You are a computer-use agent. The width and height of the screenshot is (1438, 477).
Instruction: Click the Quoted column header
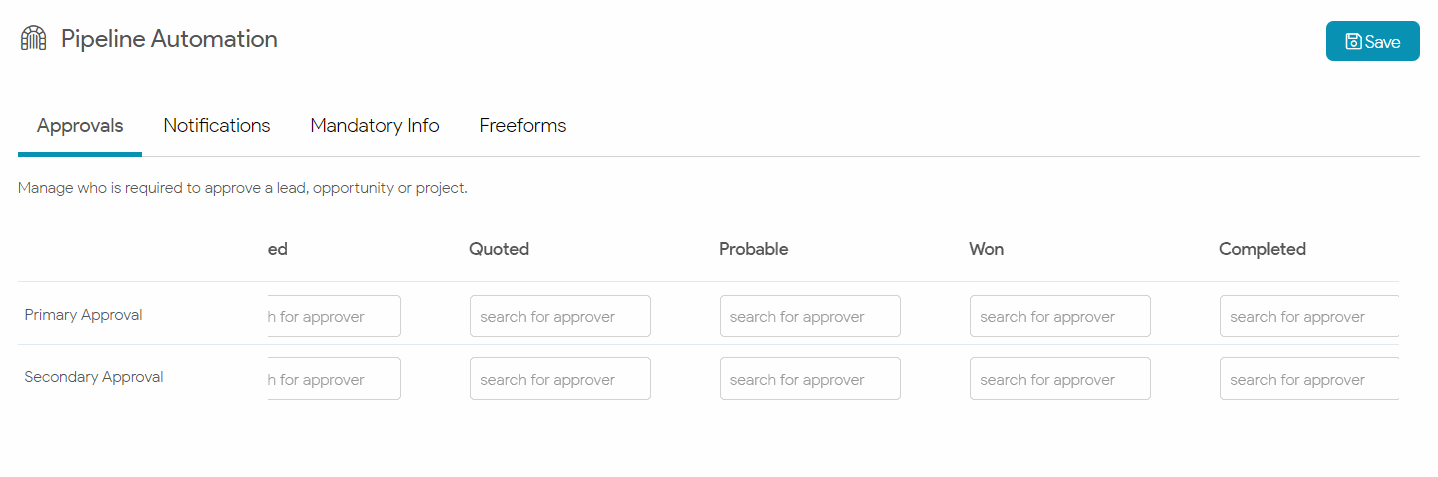coord(499,249)
